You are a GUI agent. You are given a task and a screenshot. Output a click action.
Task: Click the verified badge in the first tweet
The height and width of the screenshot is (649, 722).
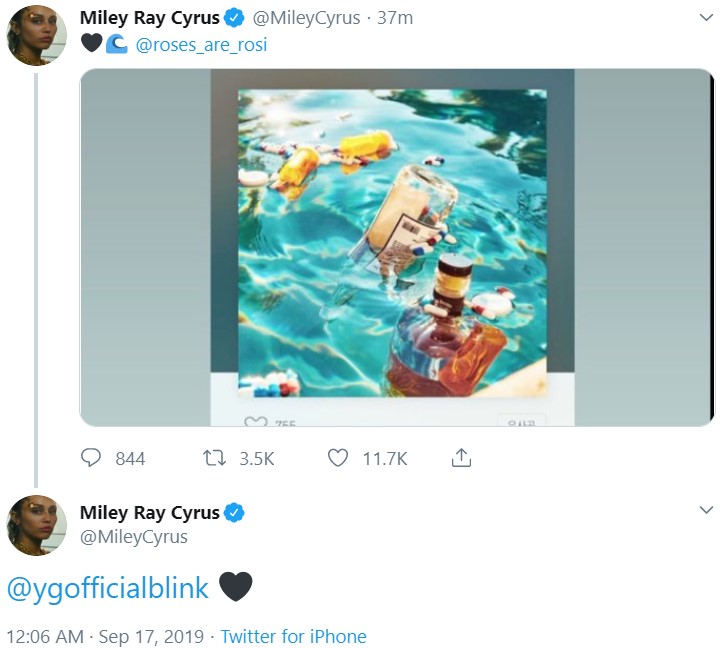(233, 18)
